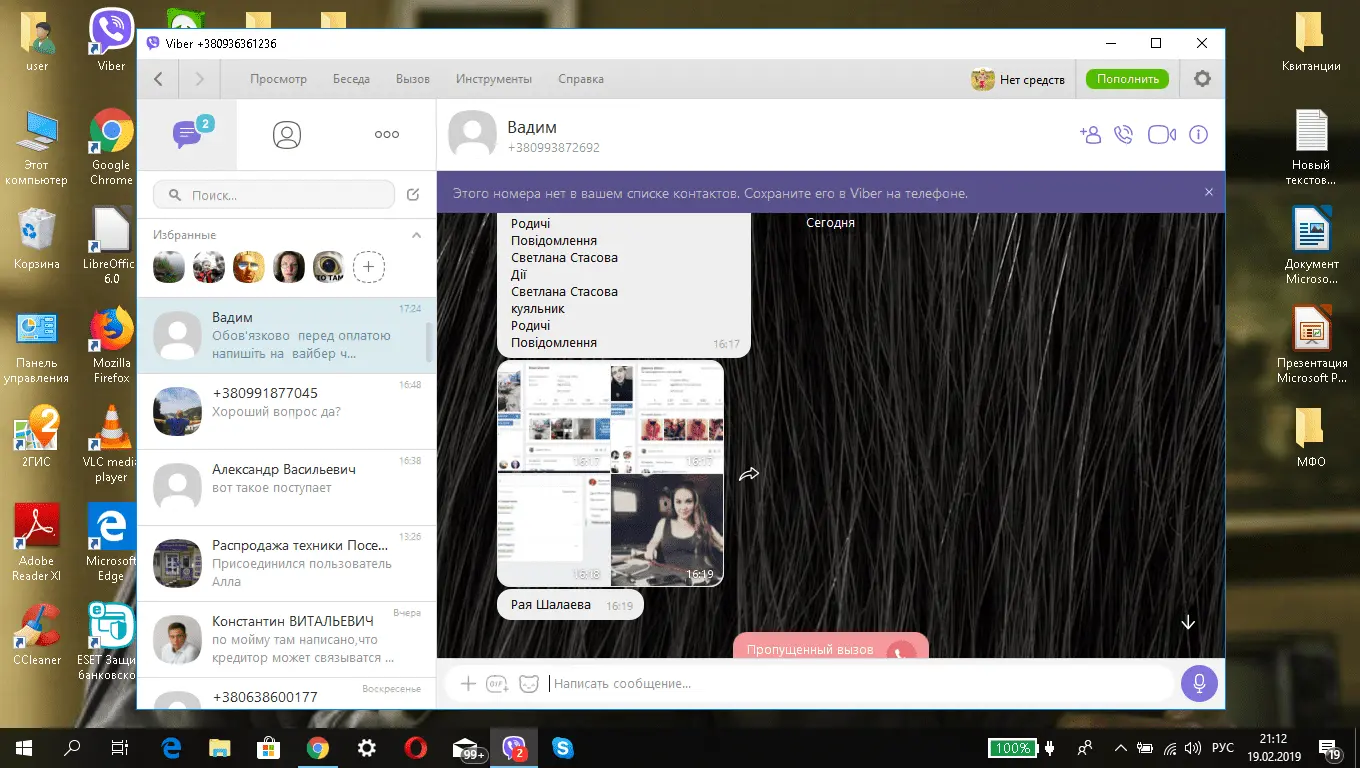The height and width of the screenshot is (768, 1360).
Task: Collapse the Избранные favorites section
Action: (417, 235)
